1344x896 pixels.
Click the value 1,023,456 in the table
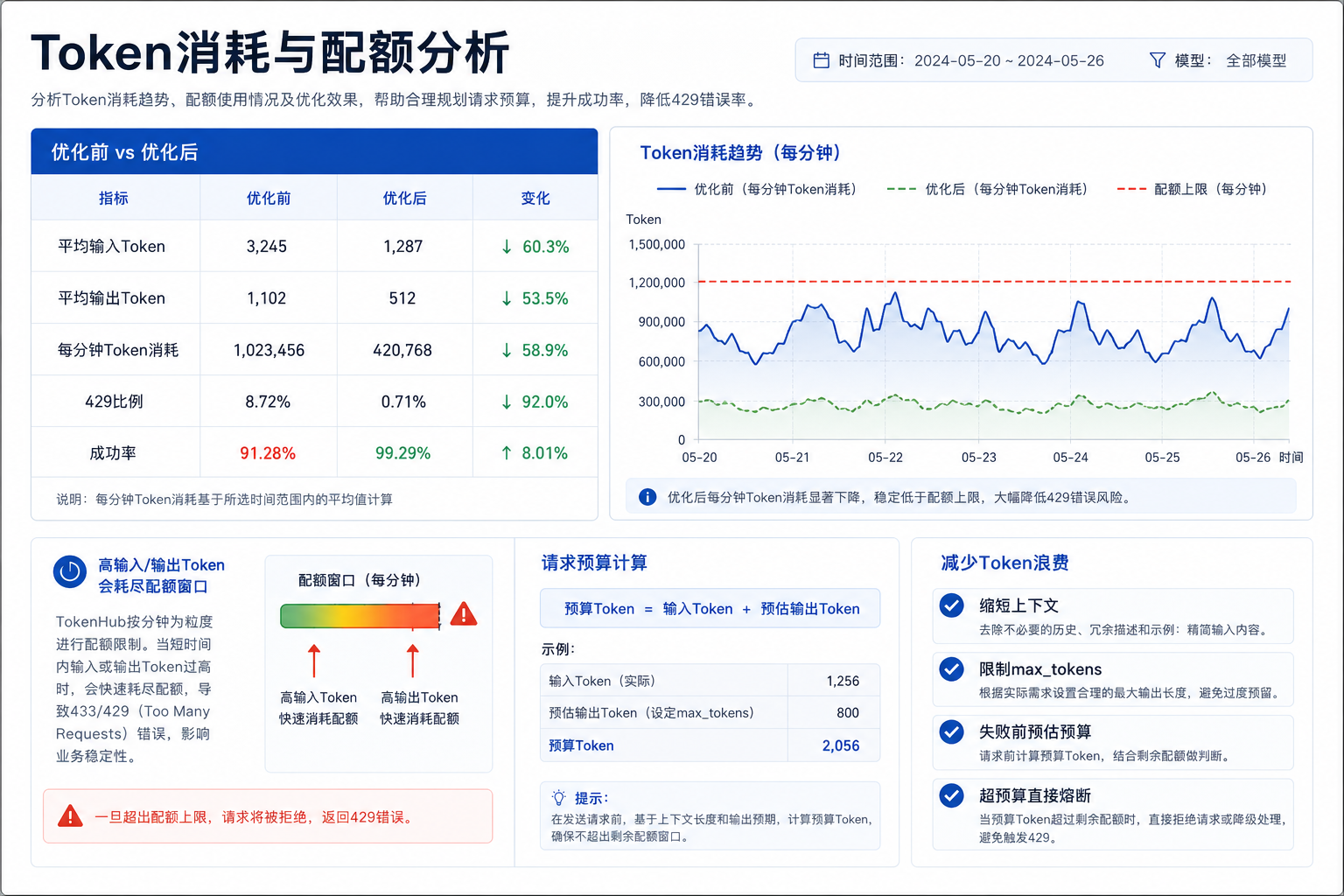tap(269, 350)
